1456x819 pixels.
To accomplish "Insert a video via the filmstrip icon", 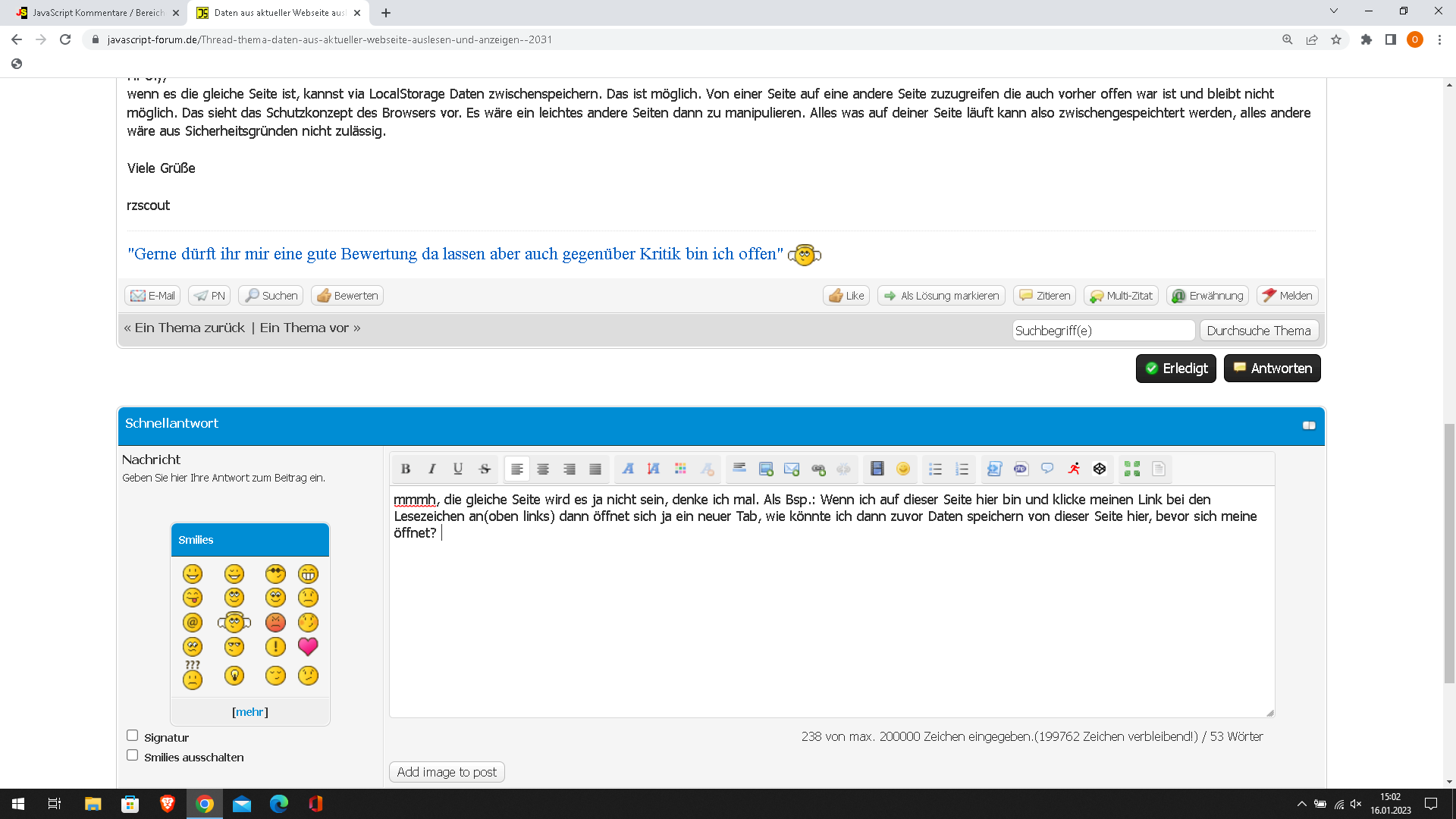I will pos(877,469).
